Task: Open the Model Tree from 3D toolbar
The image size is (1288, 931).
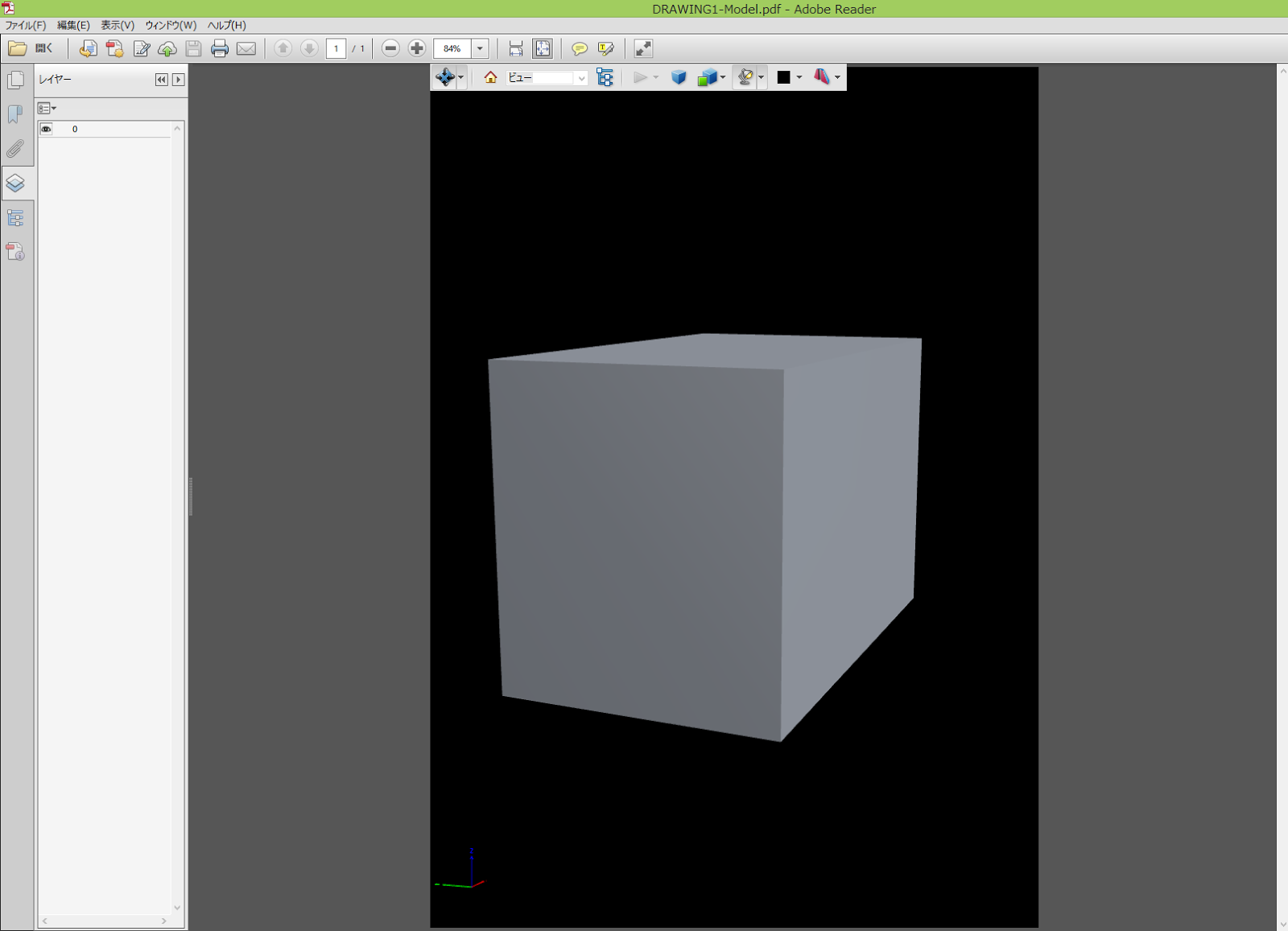Action: click(605, 77)
